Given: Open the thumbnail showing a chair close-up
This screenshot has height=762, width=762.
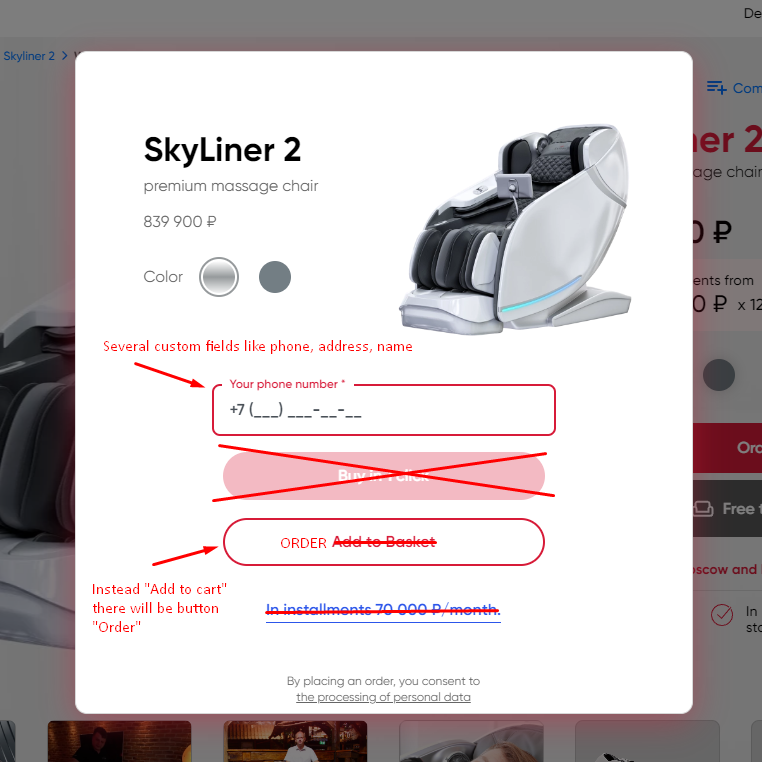Looking at the screenshot, I should point(471,741).
